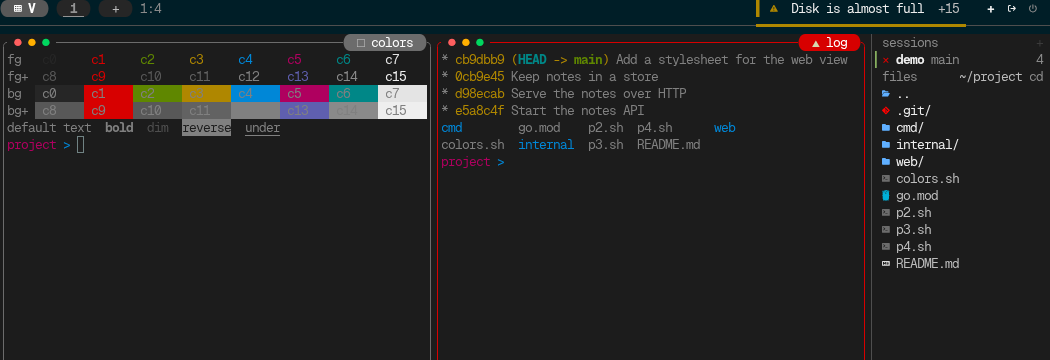Viewport: 1050px width, 360px height.
Task: Click the green window dot of the colors pane
Action: point(46,42)
